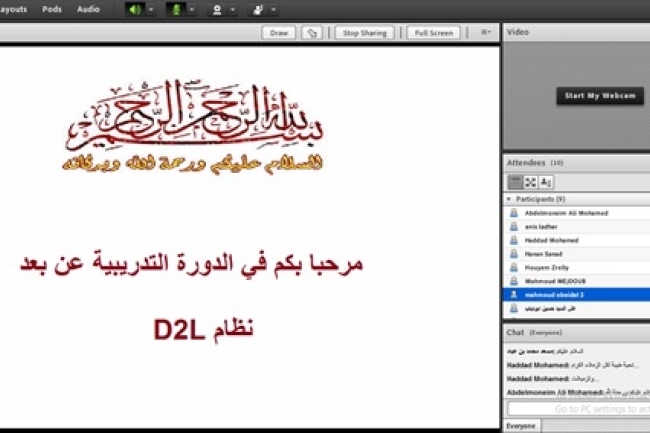Select highlighted mahmoud obeidat 2 attendee
This screenshot has height=433, width=650.
point(577,295)
